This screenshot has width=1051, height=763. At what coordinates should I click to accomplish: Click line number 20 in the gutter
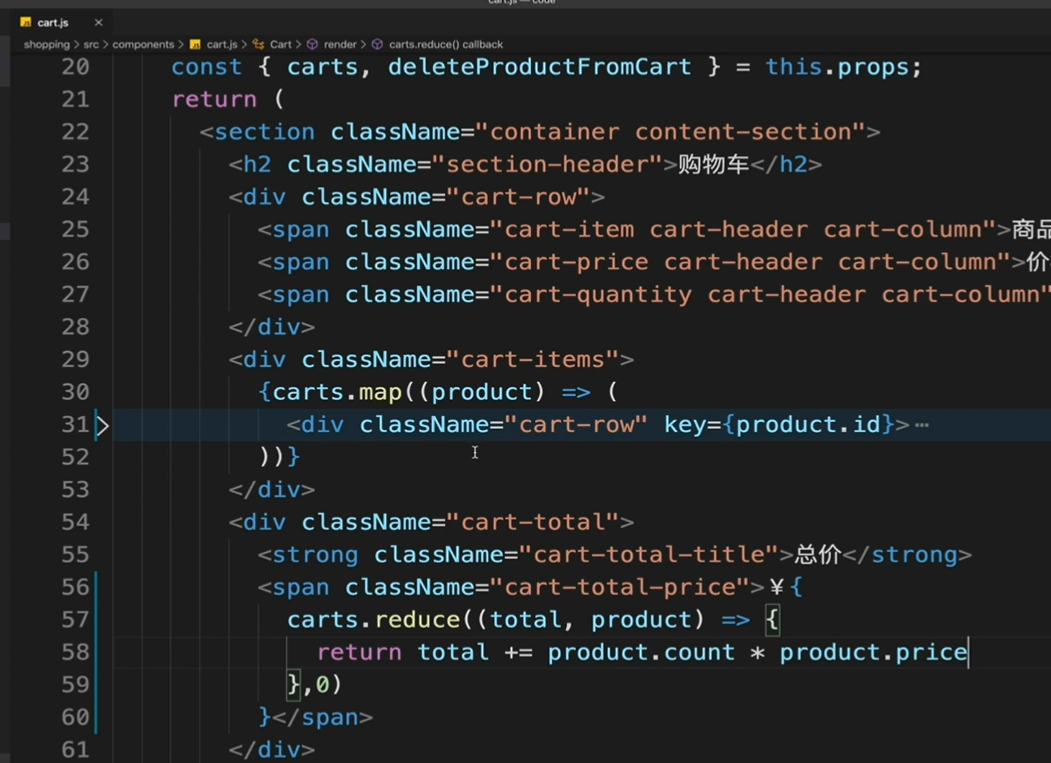click(75, 67)
